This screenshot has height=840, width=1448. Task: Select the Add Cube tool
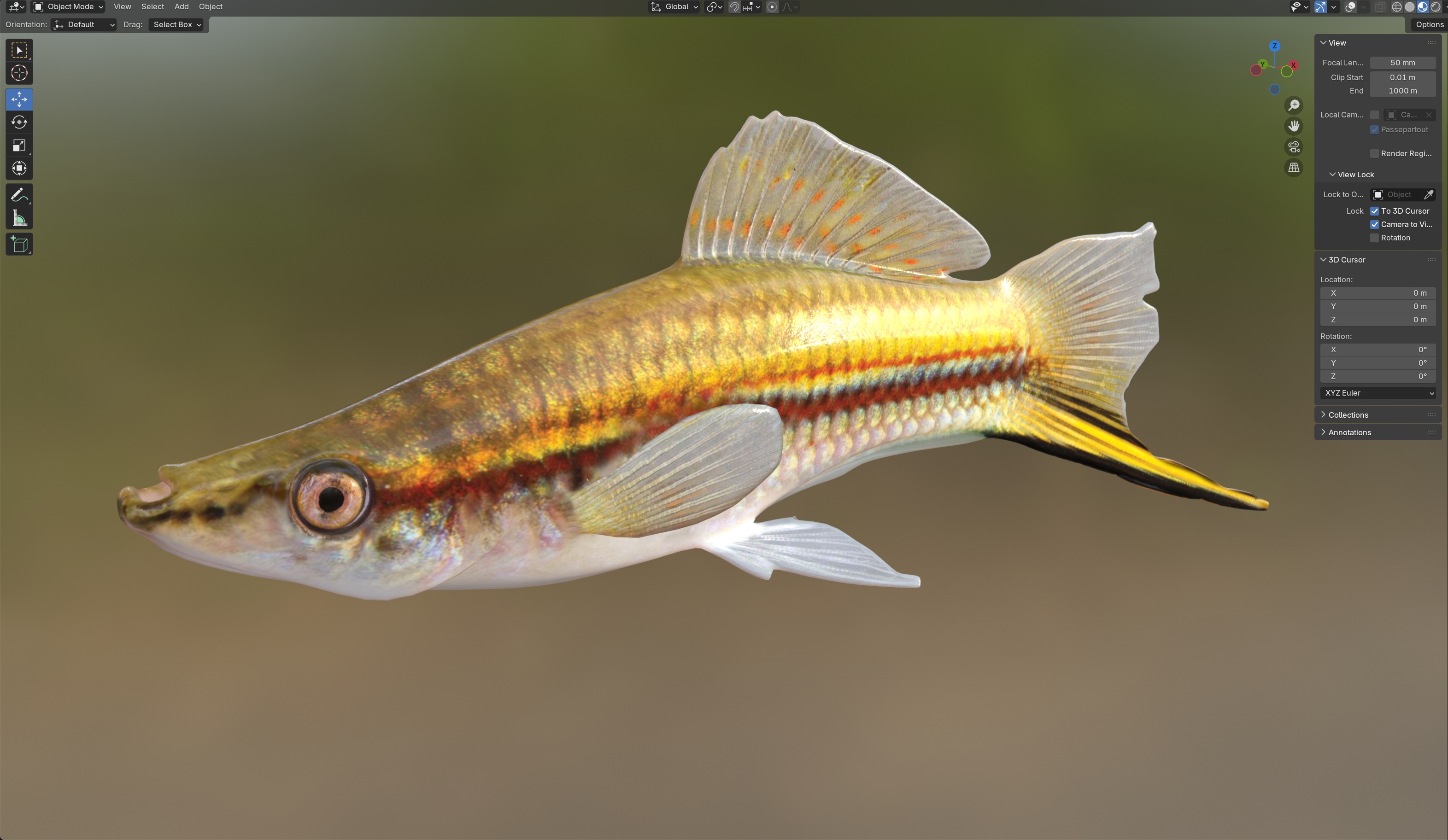point(19,245)
